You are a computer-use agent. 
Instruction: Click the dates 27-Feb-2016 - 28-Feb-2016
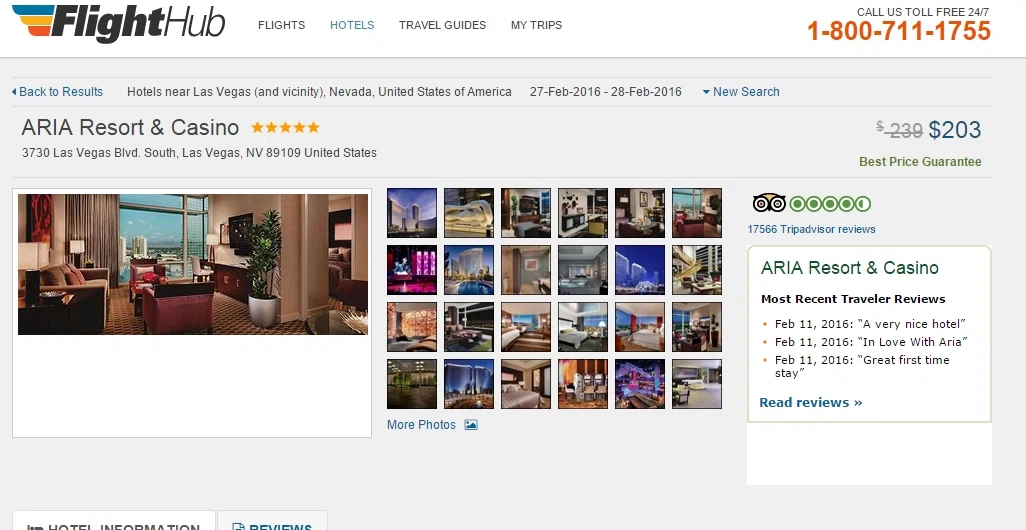click(605, 92)
